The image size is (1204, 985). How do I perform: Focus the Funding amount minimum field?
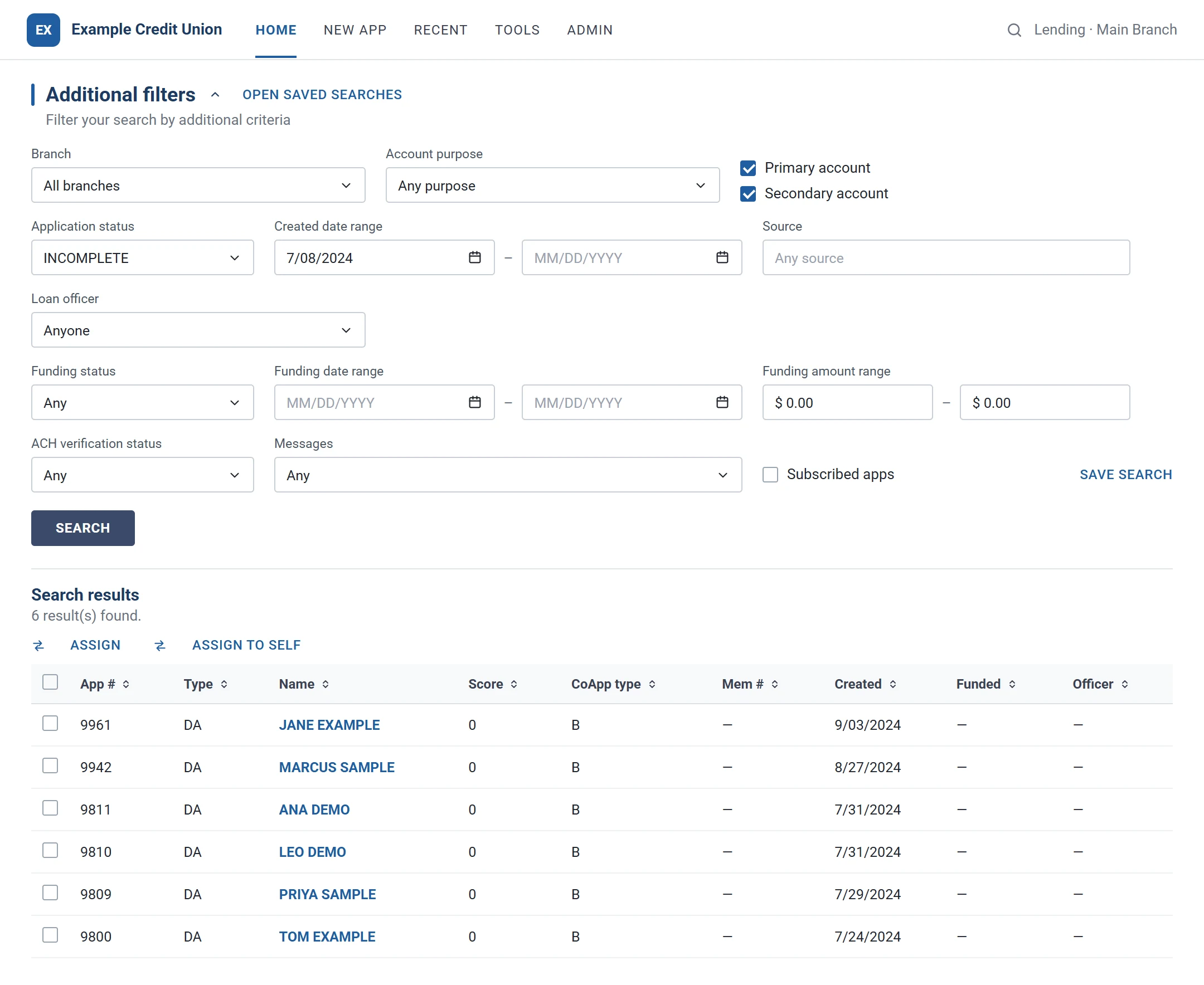(847, 402)
